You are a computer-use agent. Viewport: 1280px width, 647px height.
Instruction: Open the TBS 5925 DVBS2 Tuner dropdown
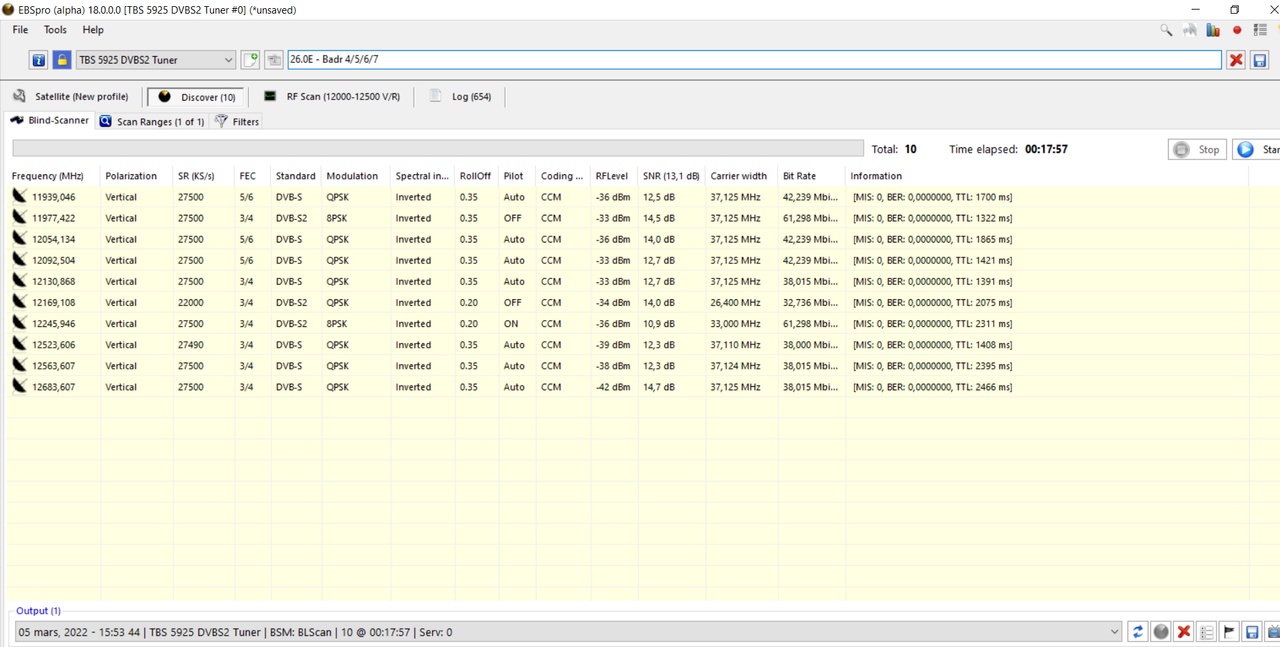tap(156, 60)
